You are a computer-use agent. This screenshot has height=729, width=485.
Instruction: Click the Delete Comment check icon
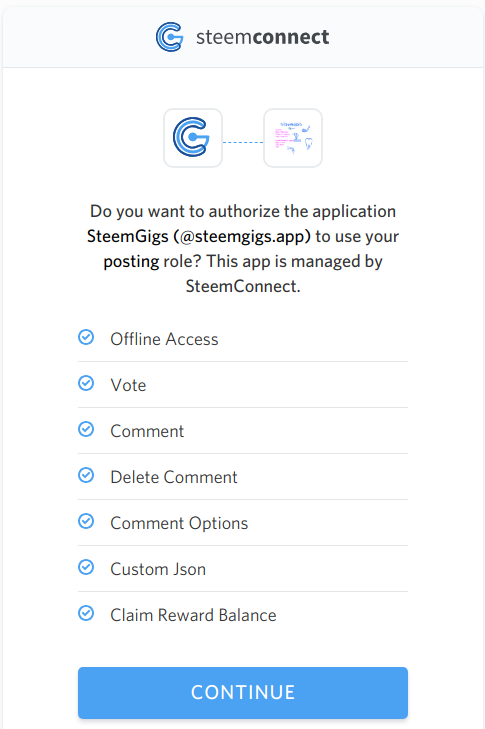pos(86,475)
